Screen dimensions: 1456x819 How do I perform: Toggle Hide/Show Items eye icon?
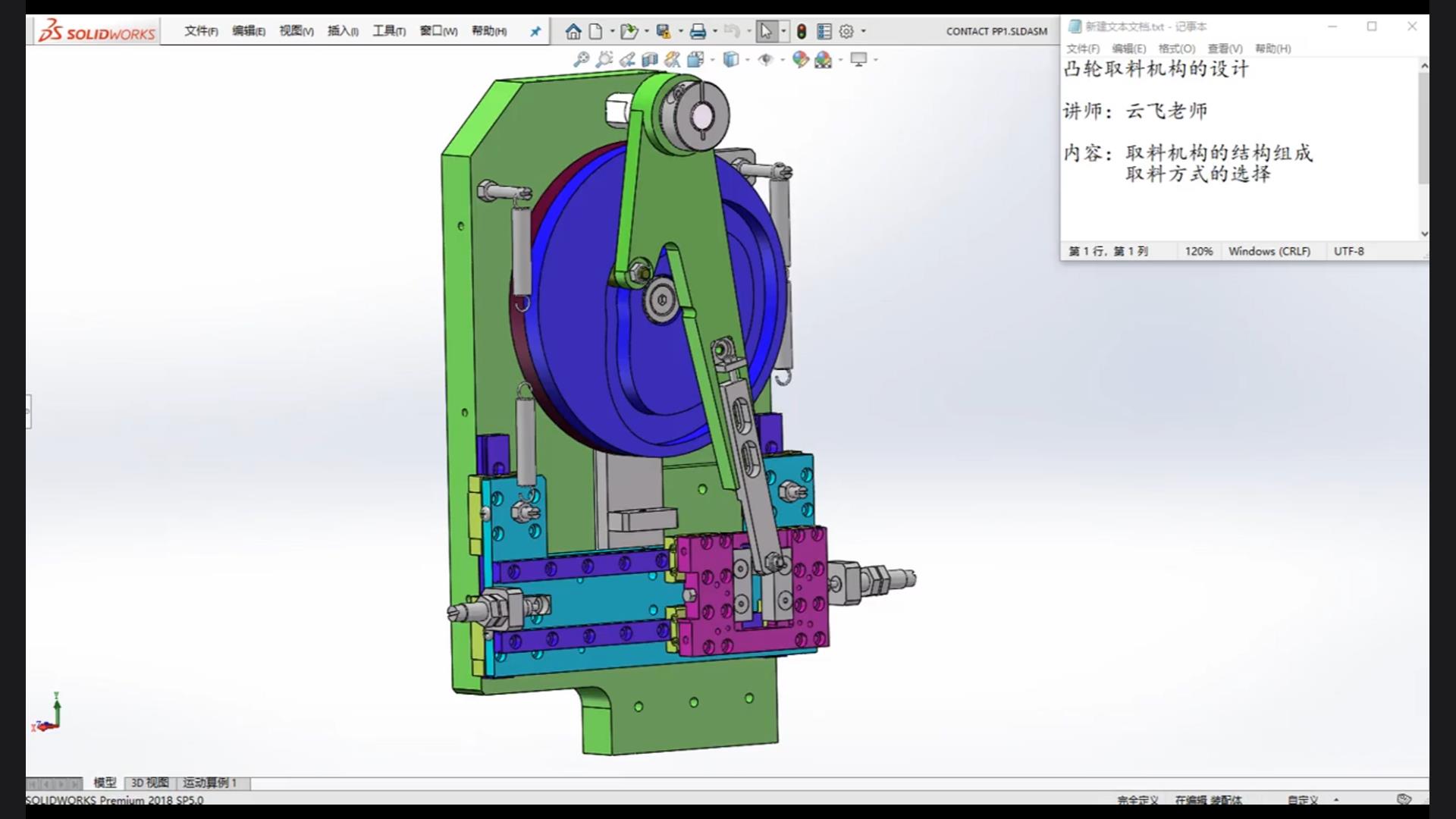[x=766, y=59]
